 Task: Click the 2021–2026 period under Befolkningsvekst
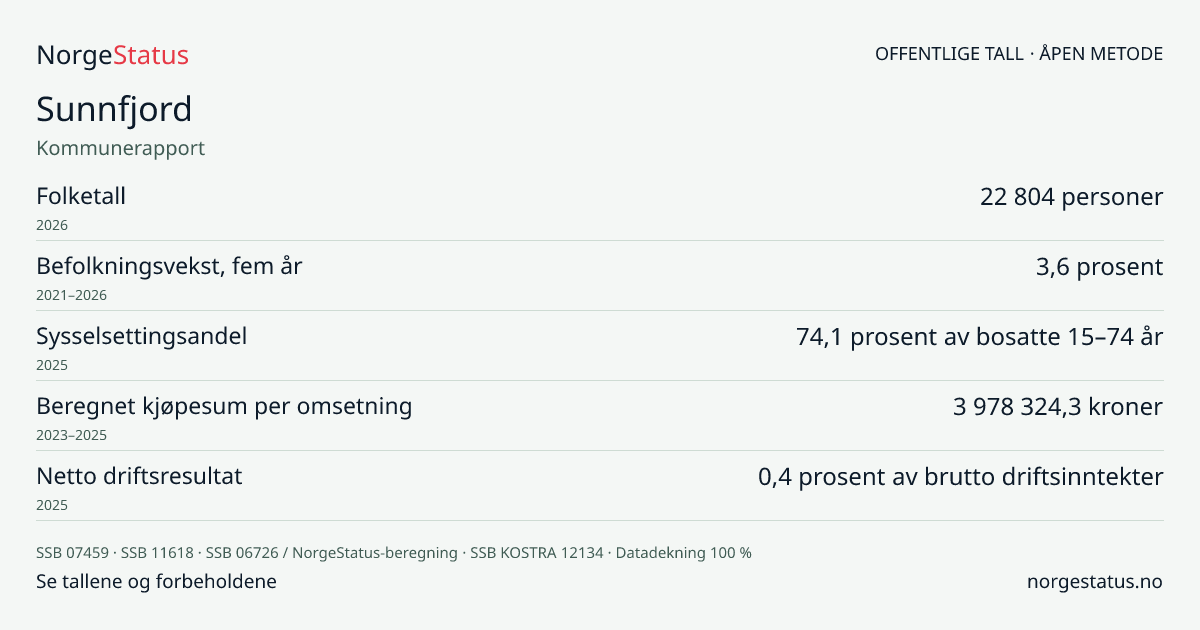point(71,295)
